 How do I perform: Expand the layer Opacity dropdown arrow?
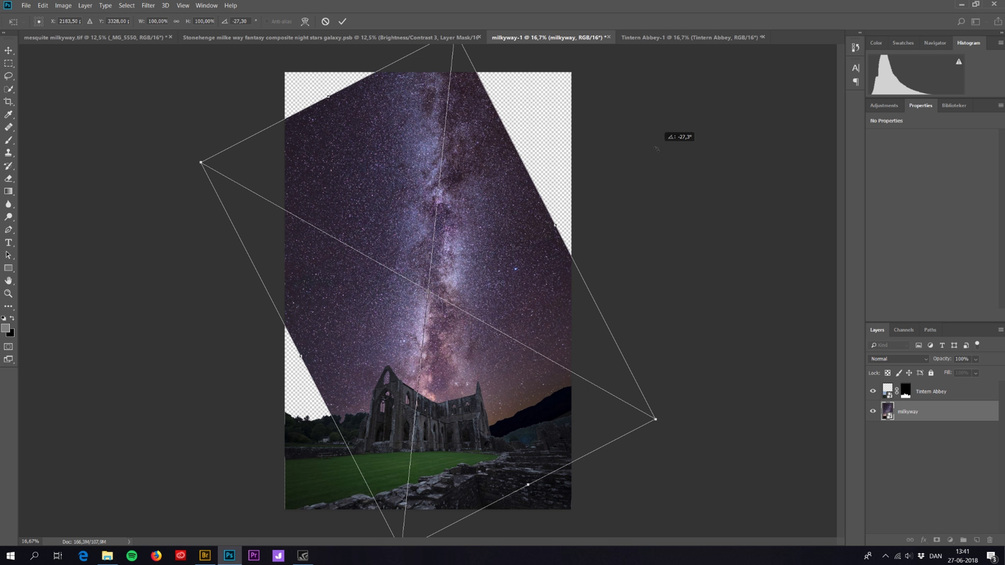tap(976, 359)
